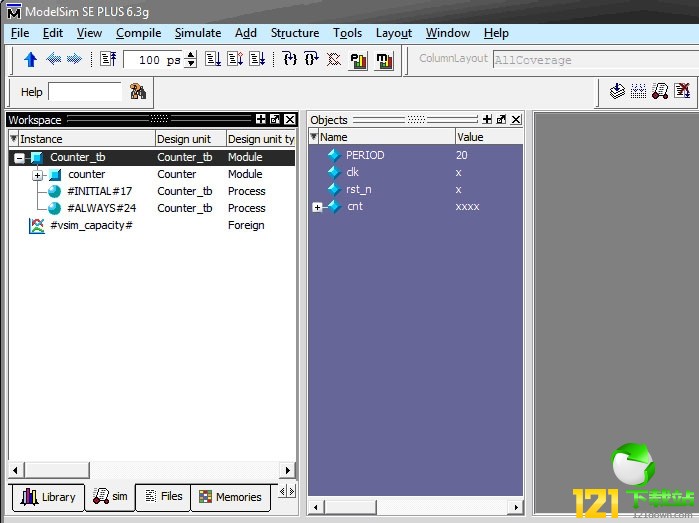Expand the counter instance node
Image resolution: width=699 pixels, height=523 pixels.
click(37, 175)
